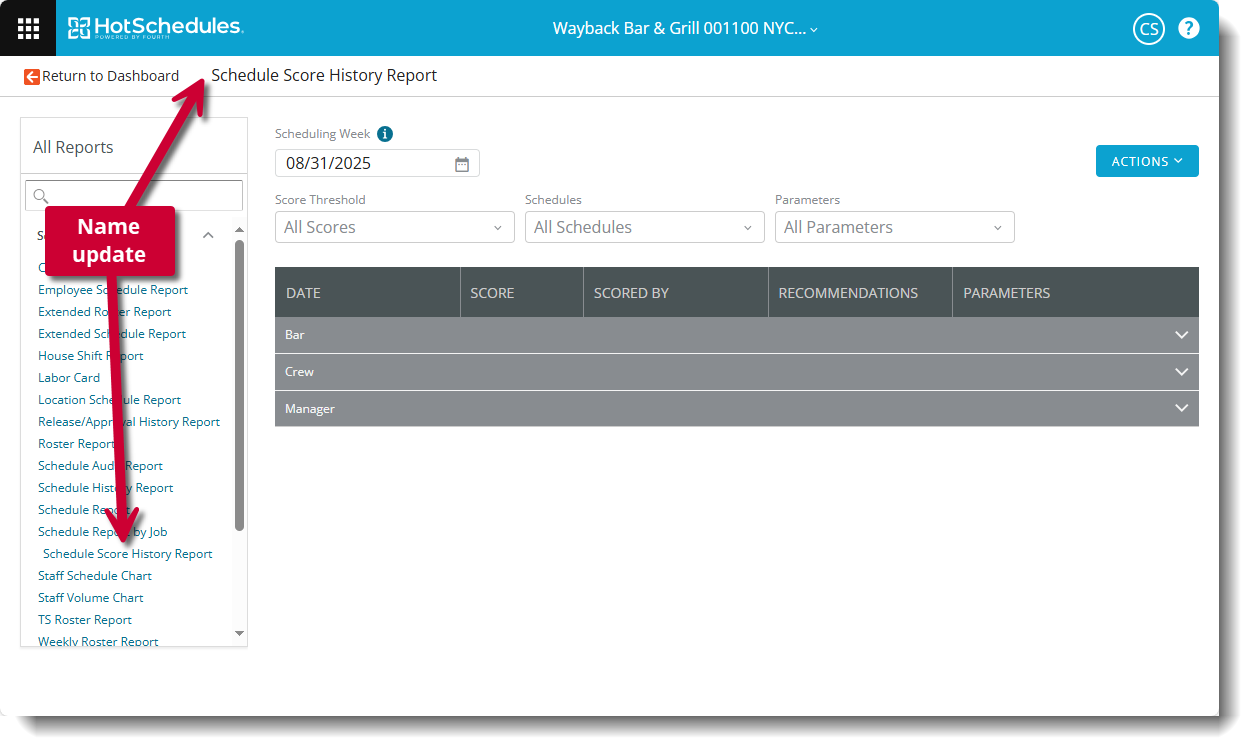Open the calendar date picker icon
The height and width of the screenshot is (753, 1256).
point(462,164)
